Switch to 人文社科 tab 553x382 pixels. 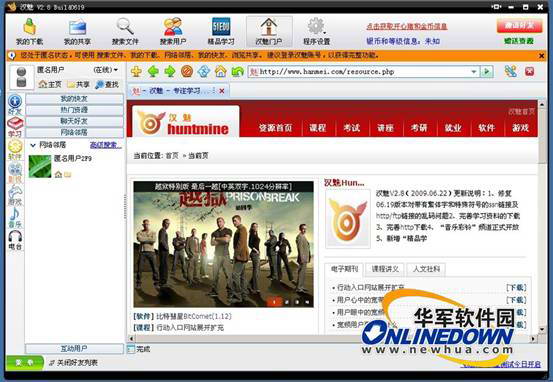[x=426, y=269]
